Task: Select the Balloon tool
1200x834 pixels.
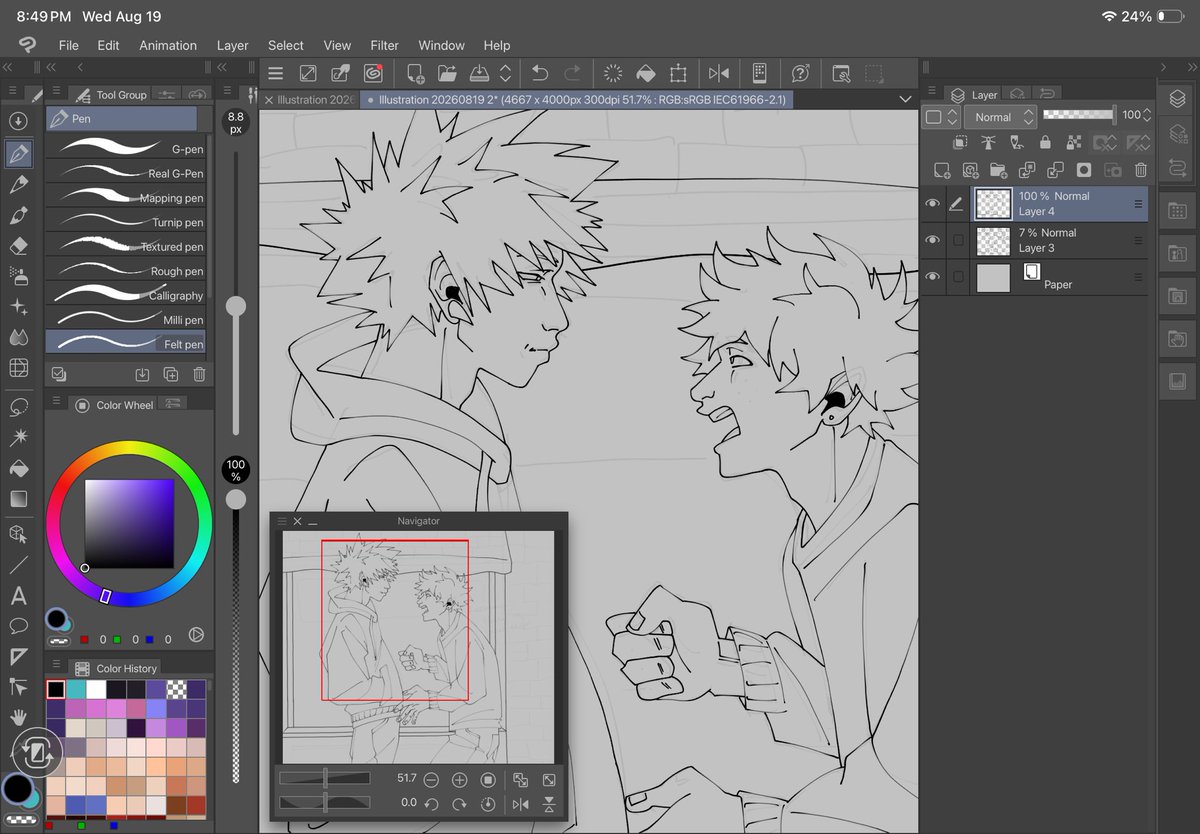Action: (18, 626)
